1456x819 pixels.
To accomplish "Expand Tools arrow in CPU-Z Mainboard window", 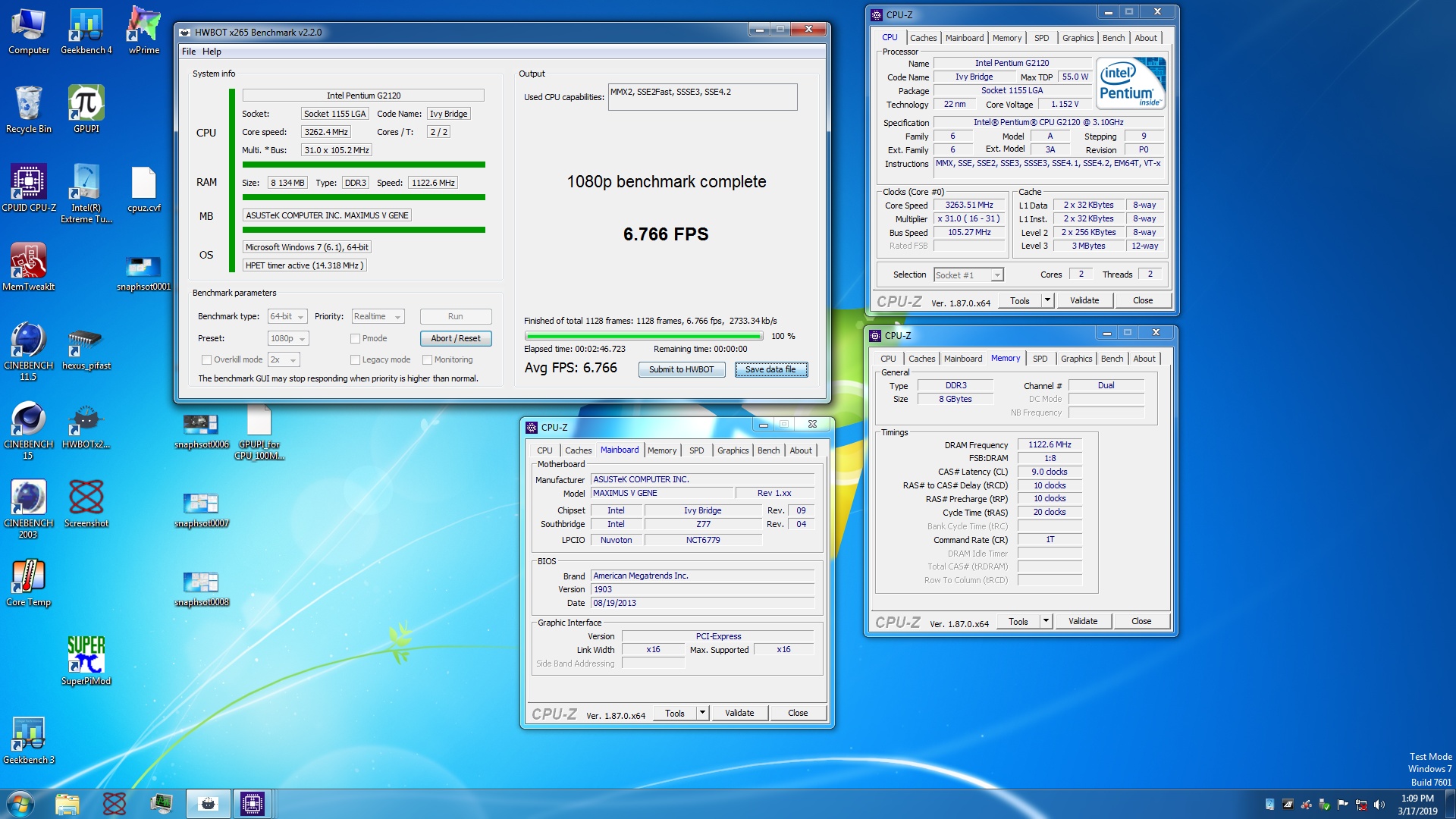I will pos(702,713).
